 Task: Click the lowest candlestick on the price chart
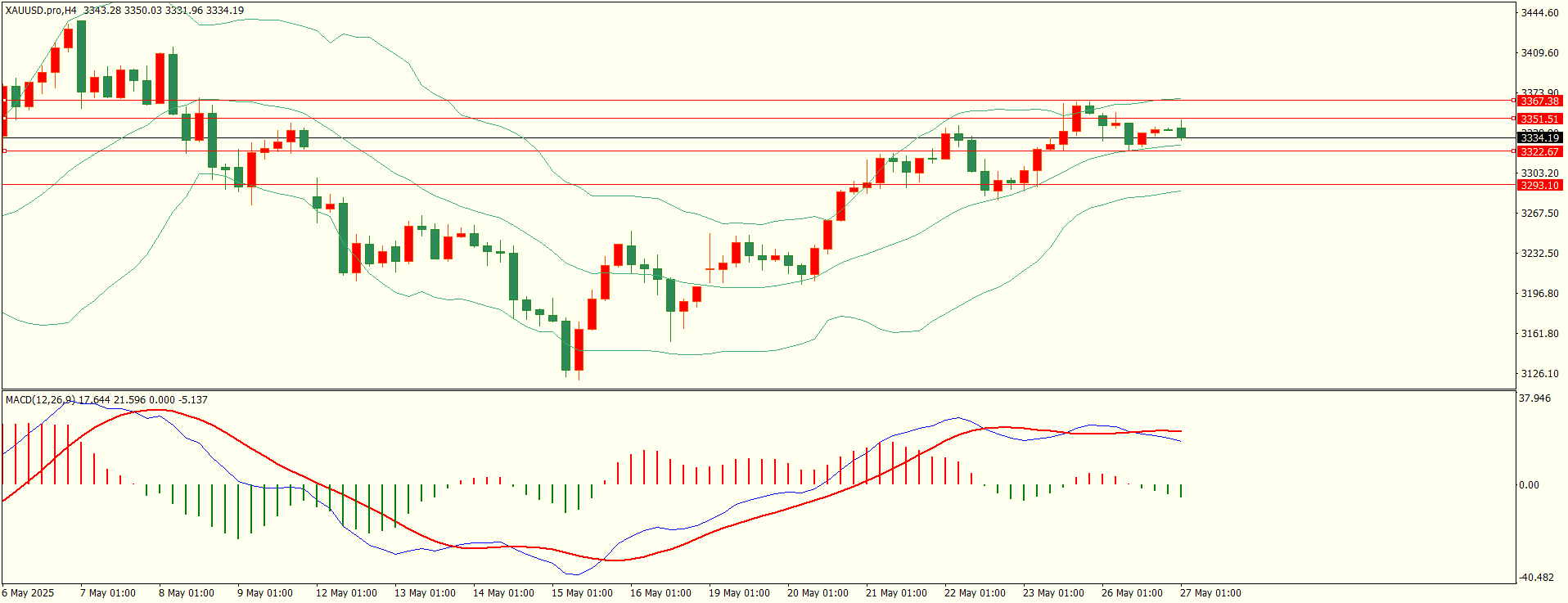[x=579, y=350]
